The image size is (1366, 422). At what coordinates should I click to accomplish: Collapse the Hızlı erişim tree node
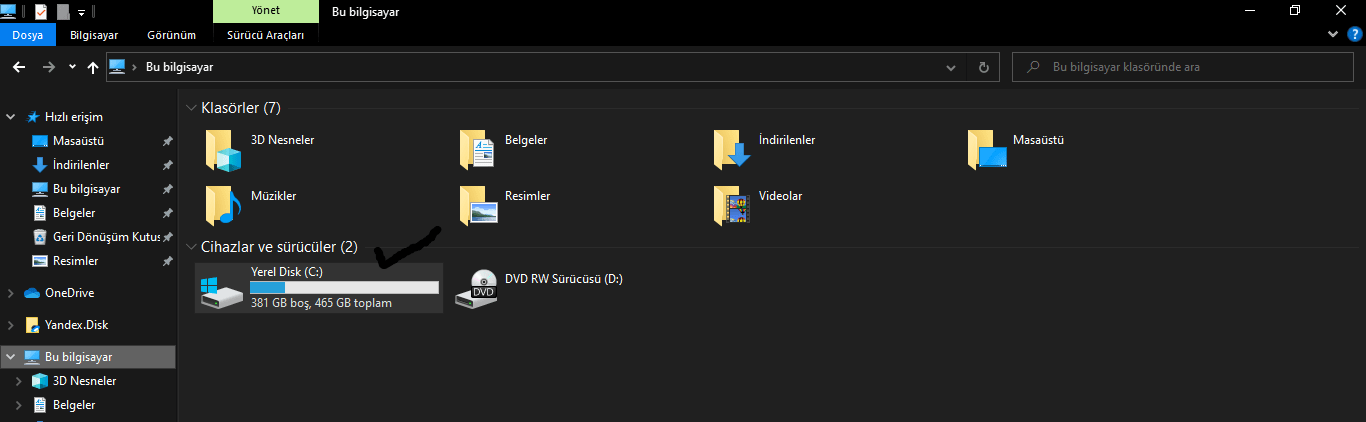11,117
